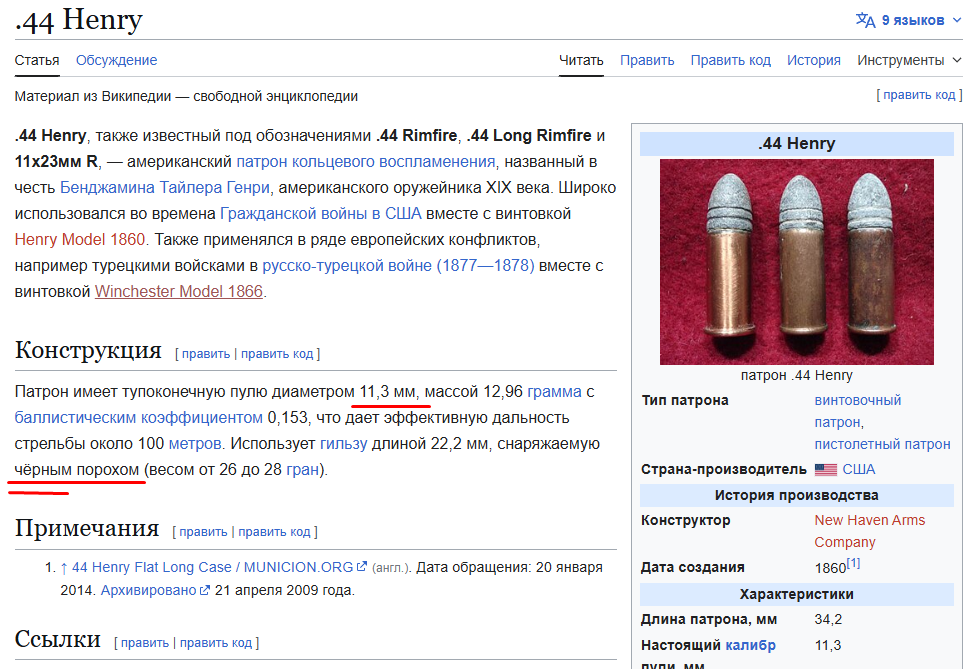The image size is (969, 669).
Task: Open the Инструменты dropdown menu
Action: 909,61
